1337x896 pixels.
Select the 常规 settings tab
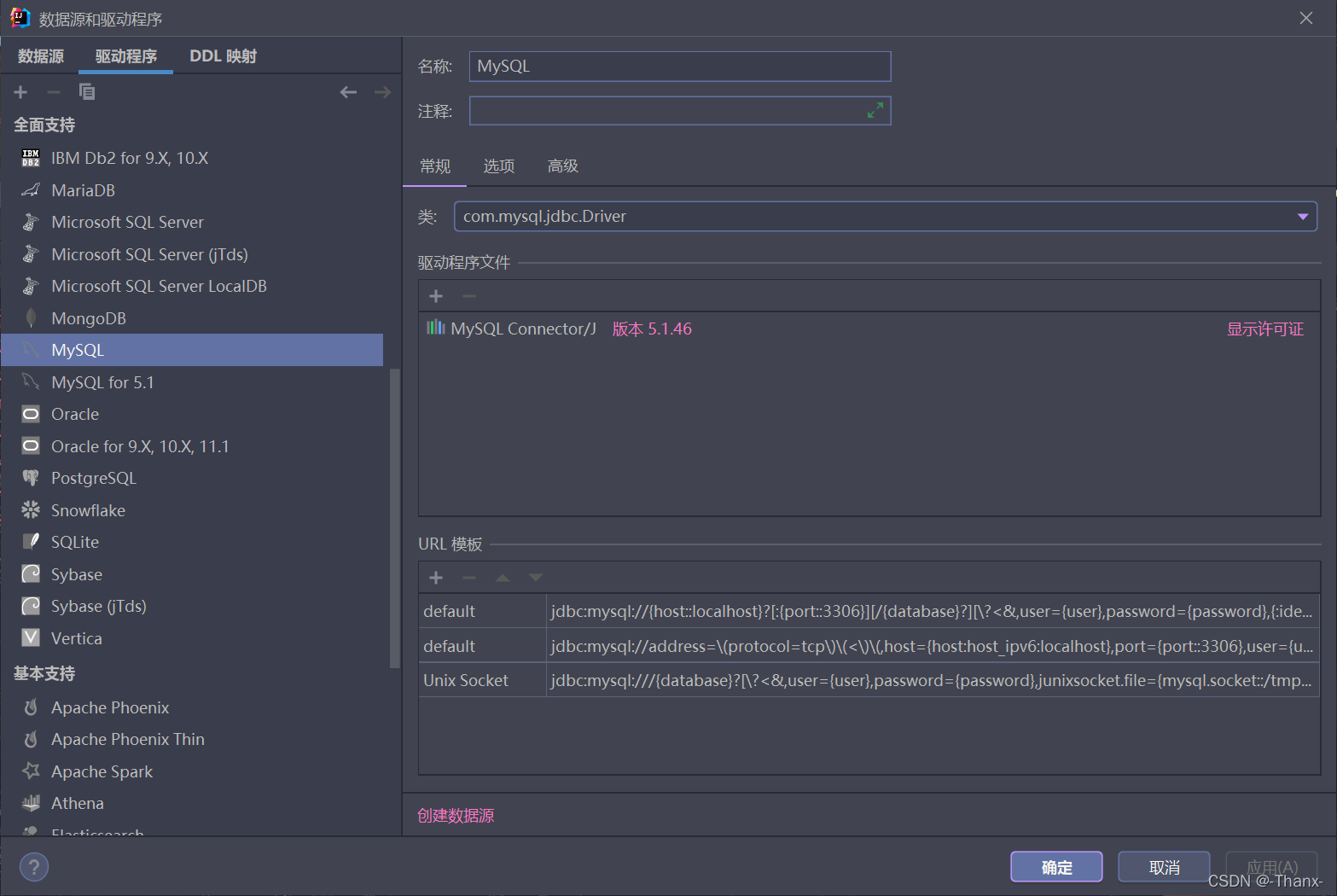pyautogui.click(x=435, y=166)
